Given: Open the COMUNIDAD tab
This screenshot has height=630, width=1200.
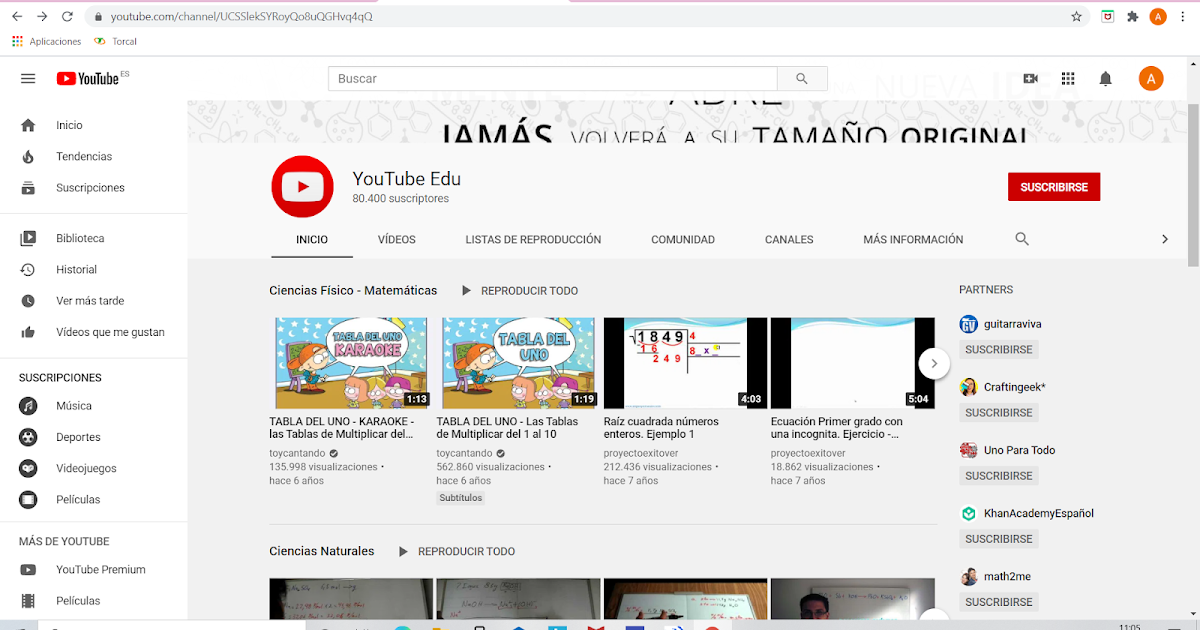Looking at the screenshot, I should tap(683, 239).
